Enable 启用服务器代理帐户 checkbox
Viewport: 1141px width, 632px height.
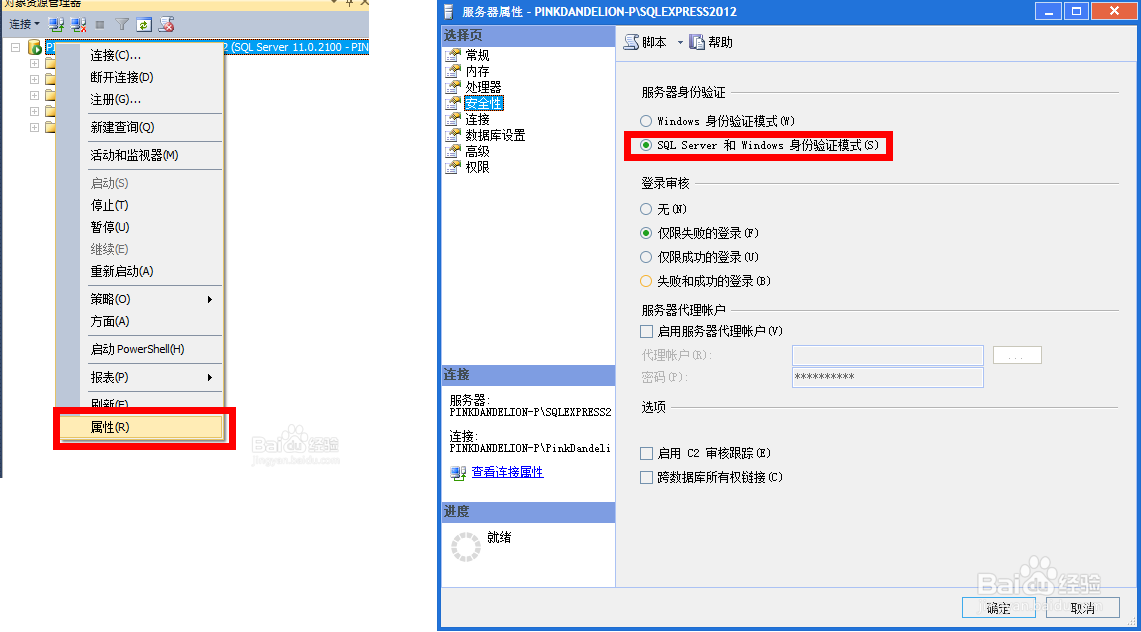646,332
